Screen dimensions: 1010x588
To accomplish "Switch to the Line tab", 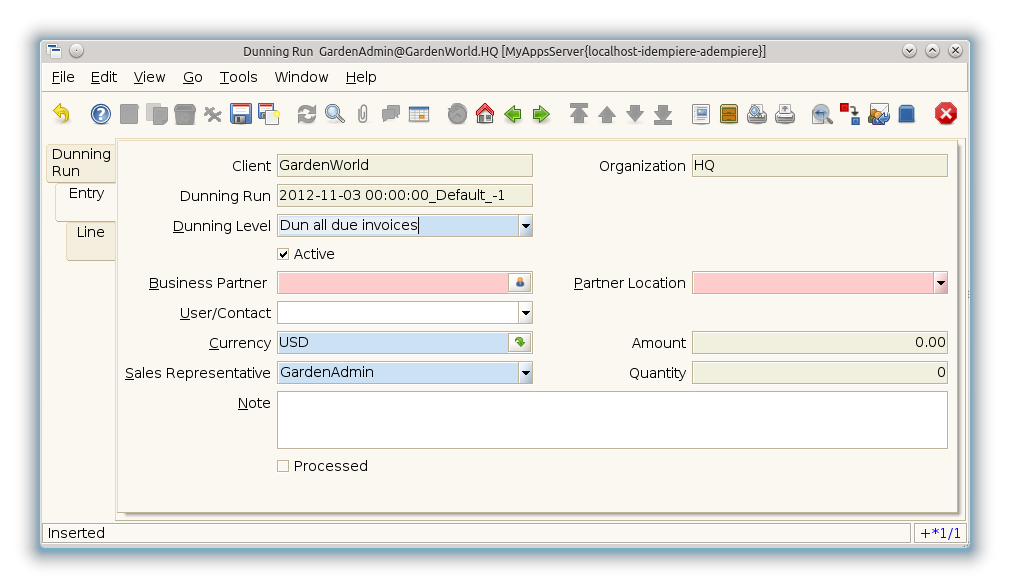I will [91, 232].
